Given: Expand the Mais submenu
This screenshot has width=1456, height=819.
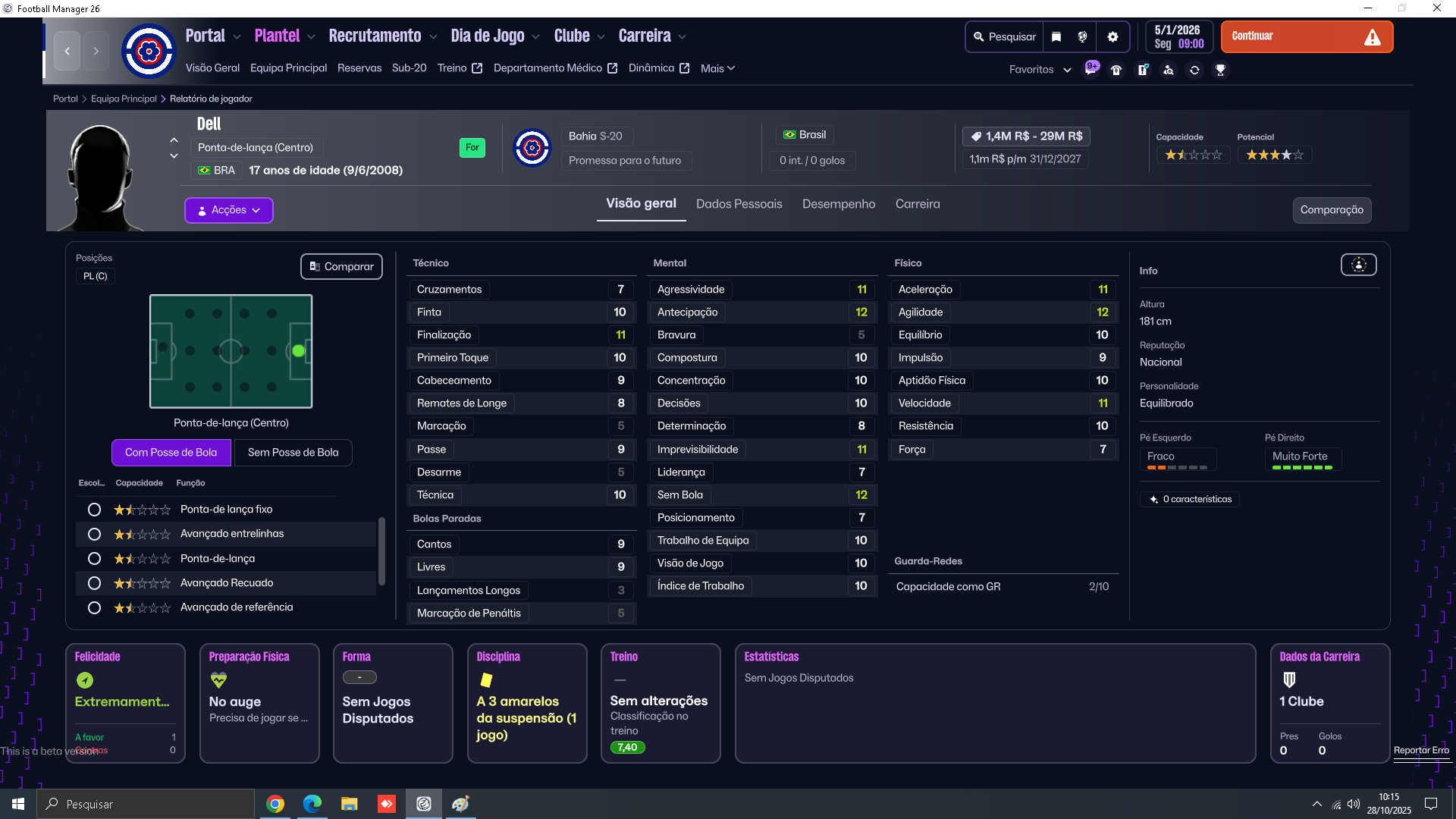Looking at the screenshot, I should pos(717,68).
